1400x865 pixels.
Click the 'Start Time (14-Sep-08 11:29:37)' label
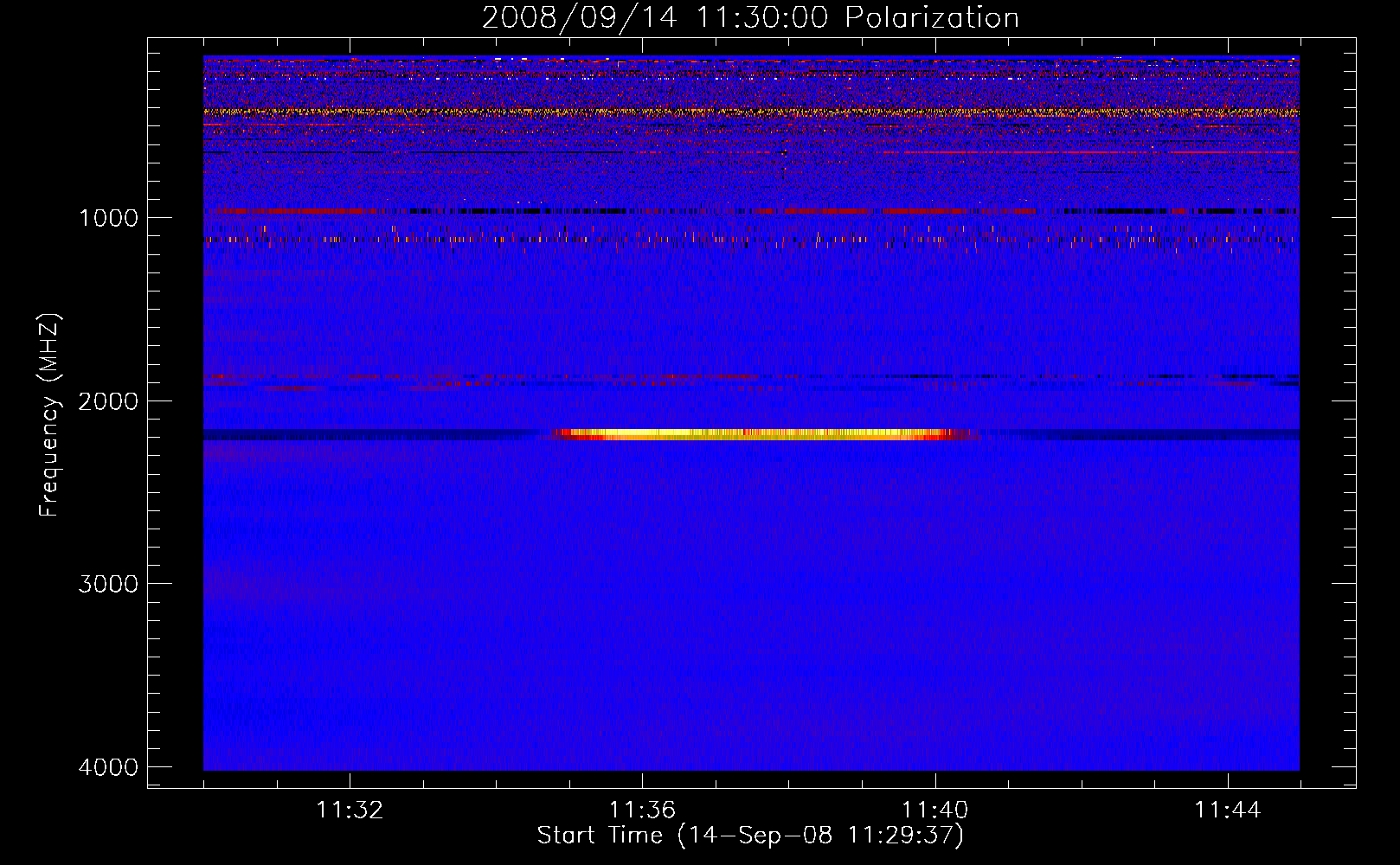pyautogui.click(x=750, y=836)
